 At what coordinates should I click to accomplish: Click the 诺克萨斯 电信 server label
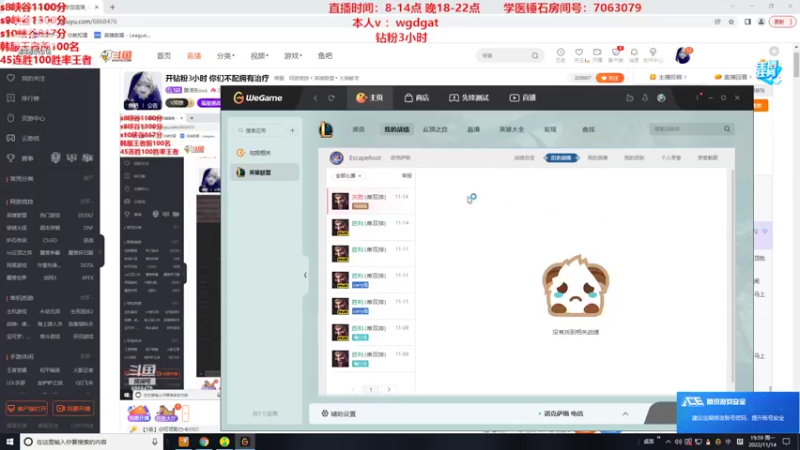(x=562, y=414)
